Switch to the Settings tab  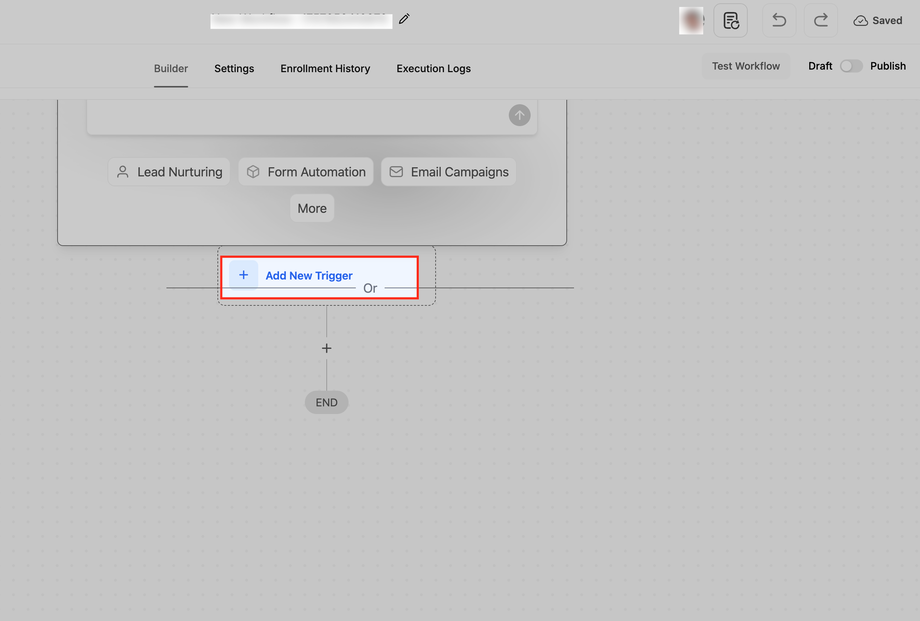pos(234,69)
